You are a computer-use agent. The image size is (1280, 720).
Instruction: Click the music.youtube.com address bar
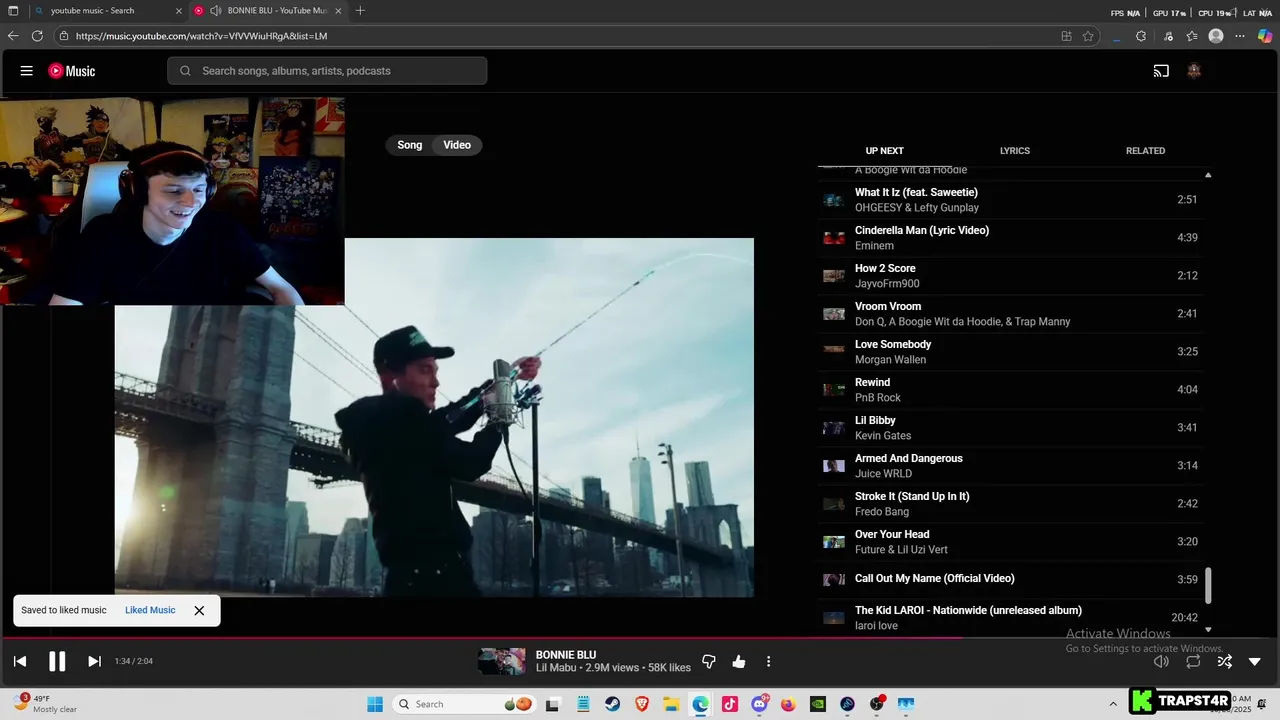click(560, 36)
